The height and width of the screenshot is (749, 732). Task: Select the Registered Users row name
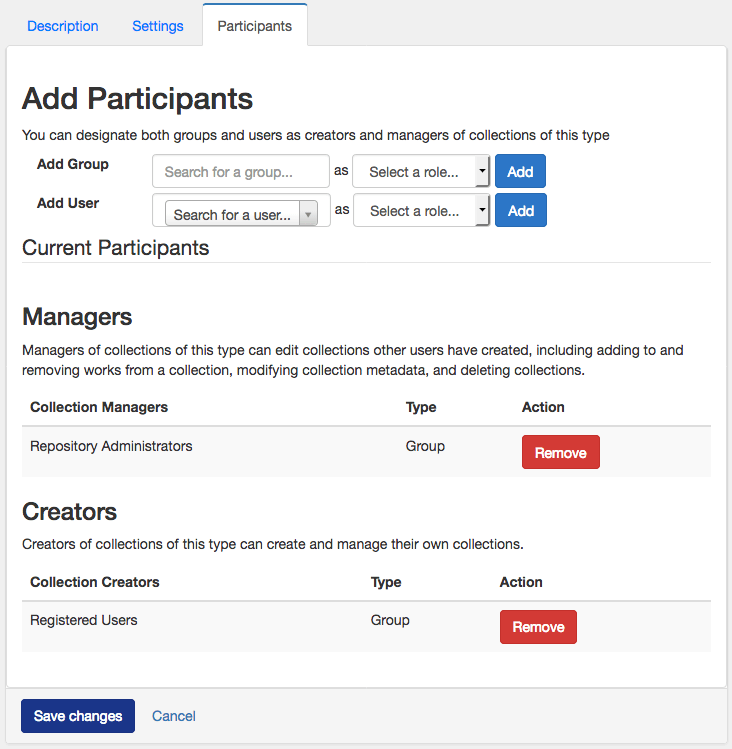[x=84, y=620]
